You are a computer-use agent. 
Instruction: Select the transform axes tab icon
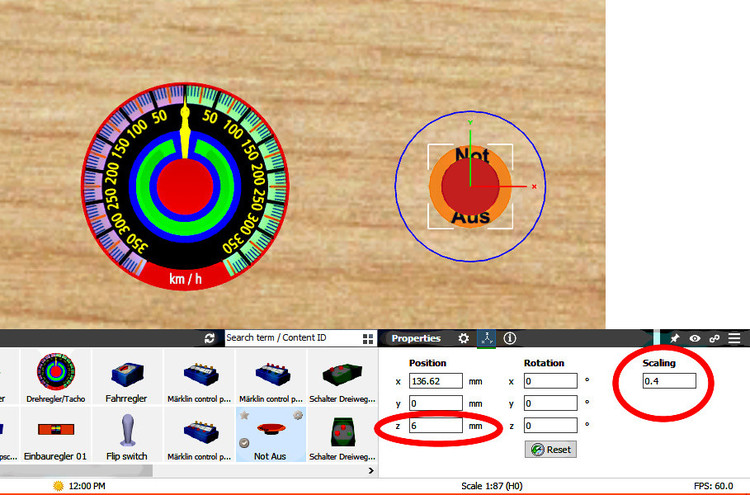(x=486, y=338)
